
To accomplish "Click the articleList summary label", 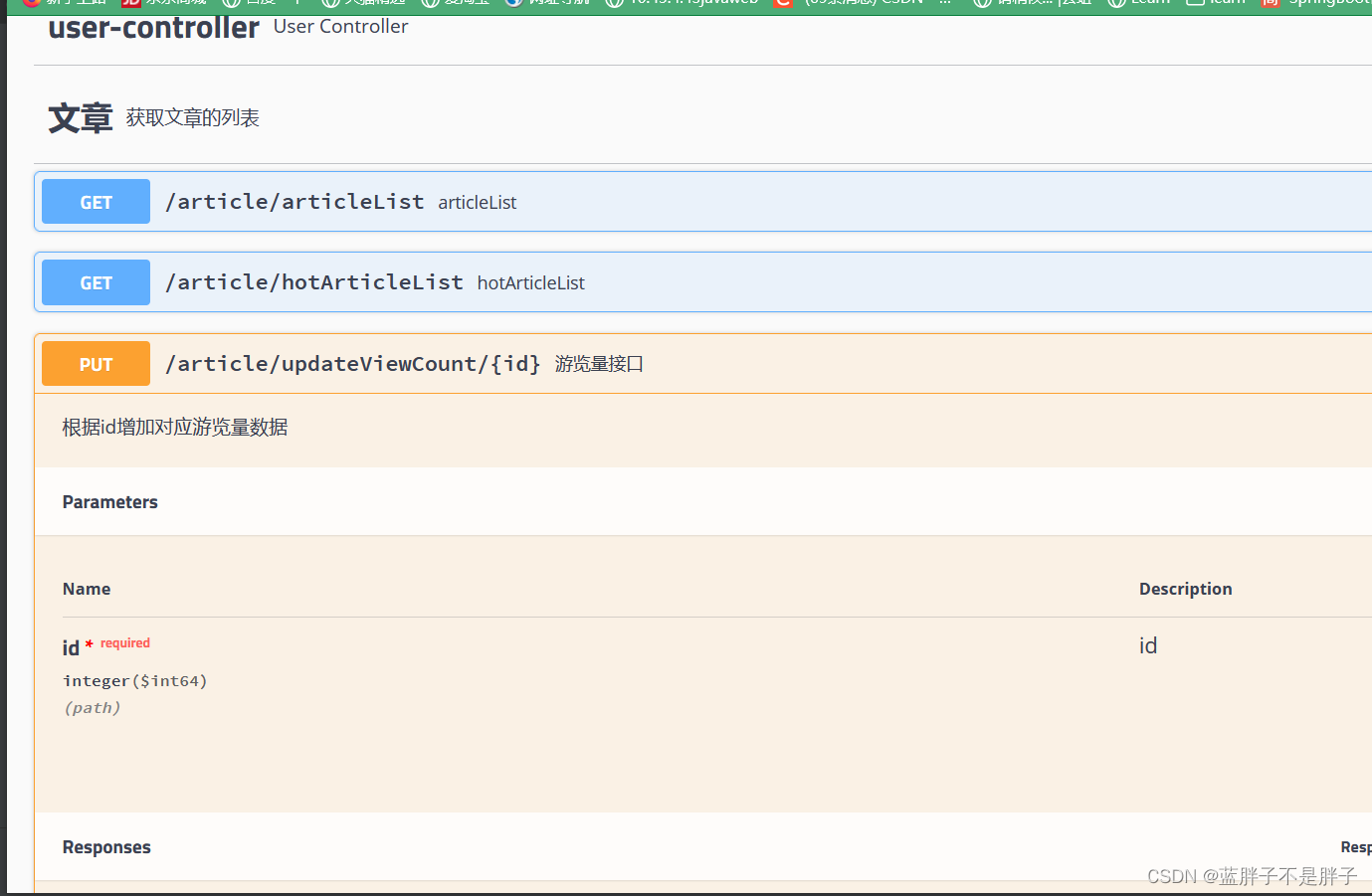I will (x=478, y=203).
